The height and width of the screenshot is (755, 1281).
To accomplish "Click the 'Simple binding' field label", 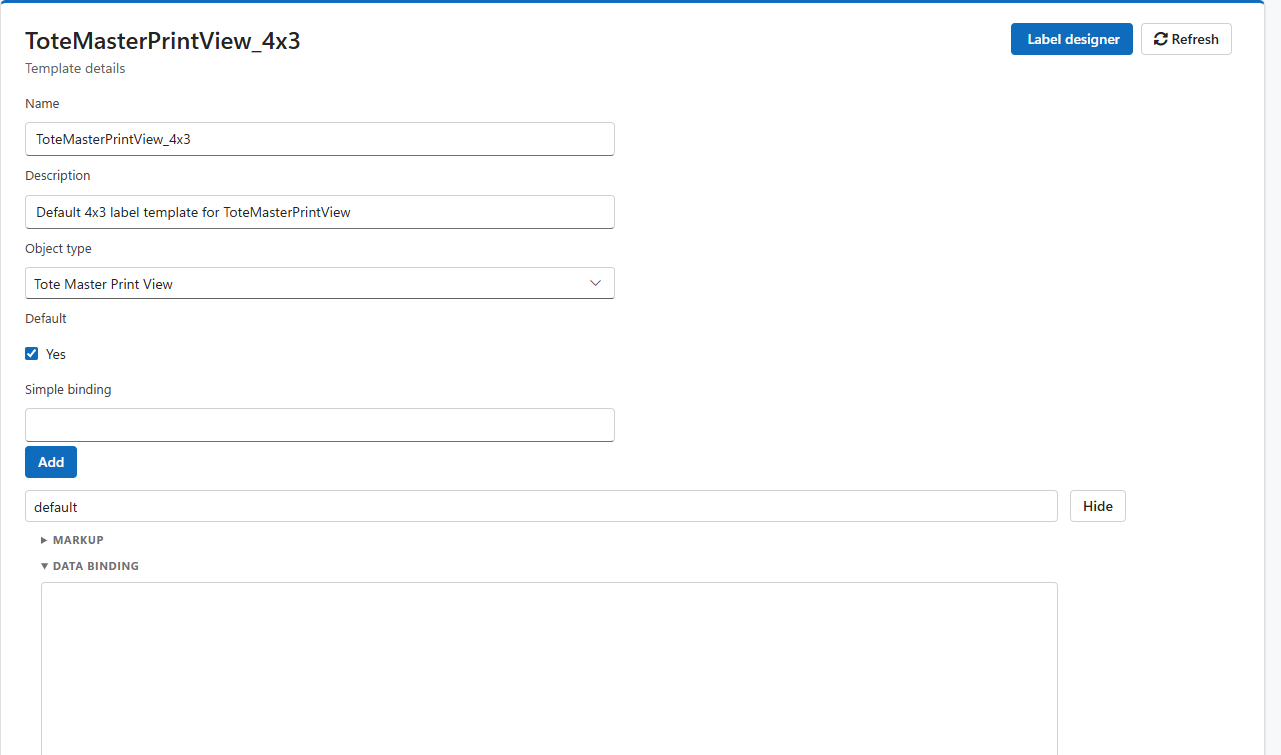I will (68, 389).
